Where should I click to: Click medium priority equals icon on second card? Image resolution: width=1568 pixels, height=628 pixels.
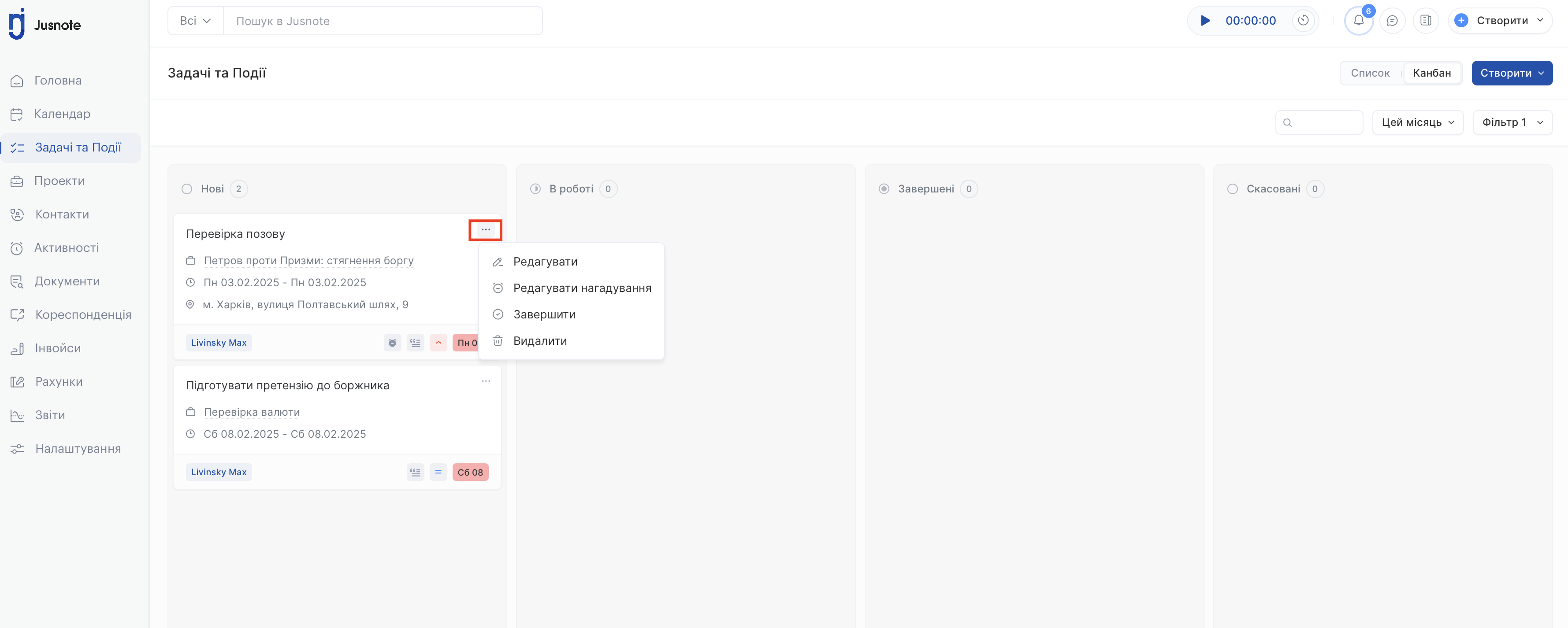pos(438,472)
